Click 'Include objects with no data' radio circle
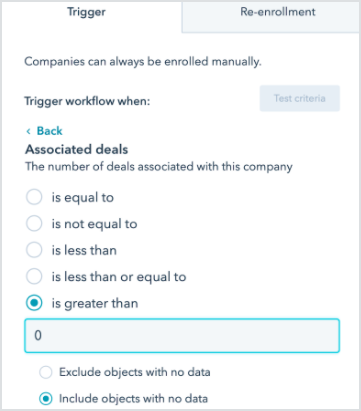Screen dimensions: 361x411 (46, 399)
